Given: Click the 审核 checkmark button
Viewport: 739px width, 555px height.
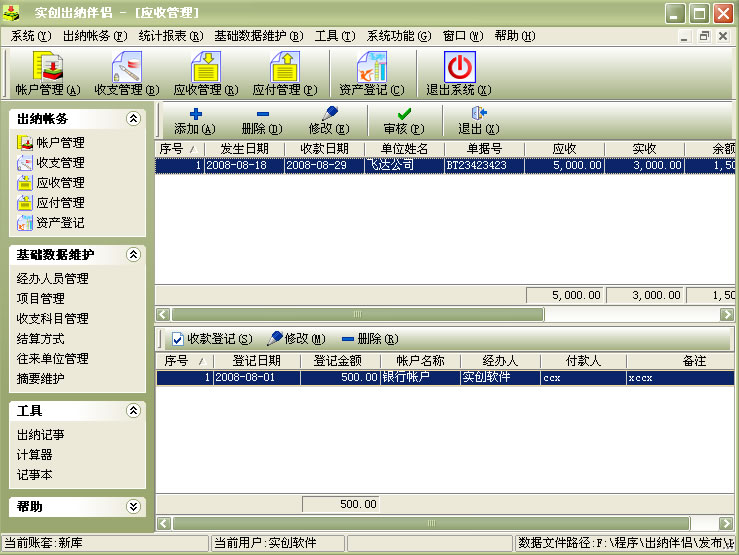Looking at the screenshot, I should 404,121.
